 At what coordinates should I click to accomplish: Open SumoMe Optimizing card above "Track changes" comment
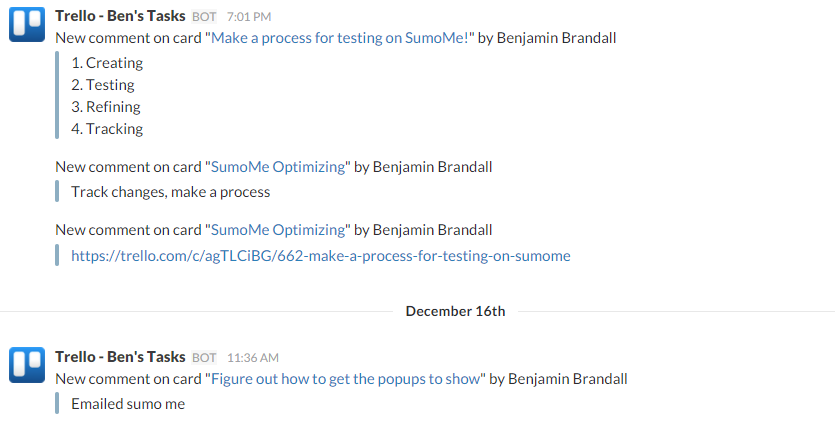(x=278, y=167)
